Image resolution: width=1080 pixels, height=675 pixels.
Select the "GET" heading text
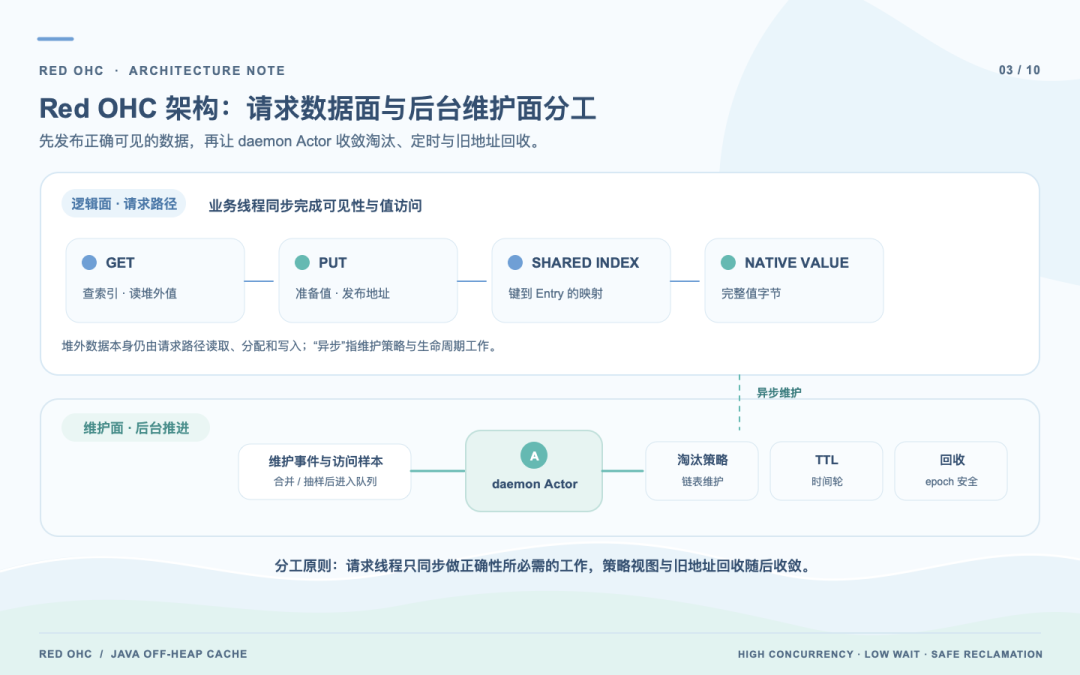point(120,262)
